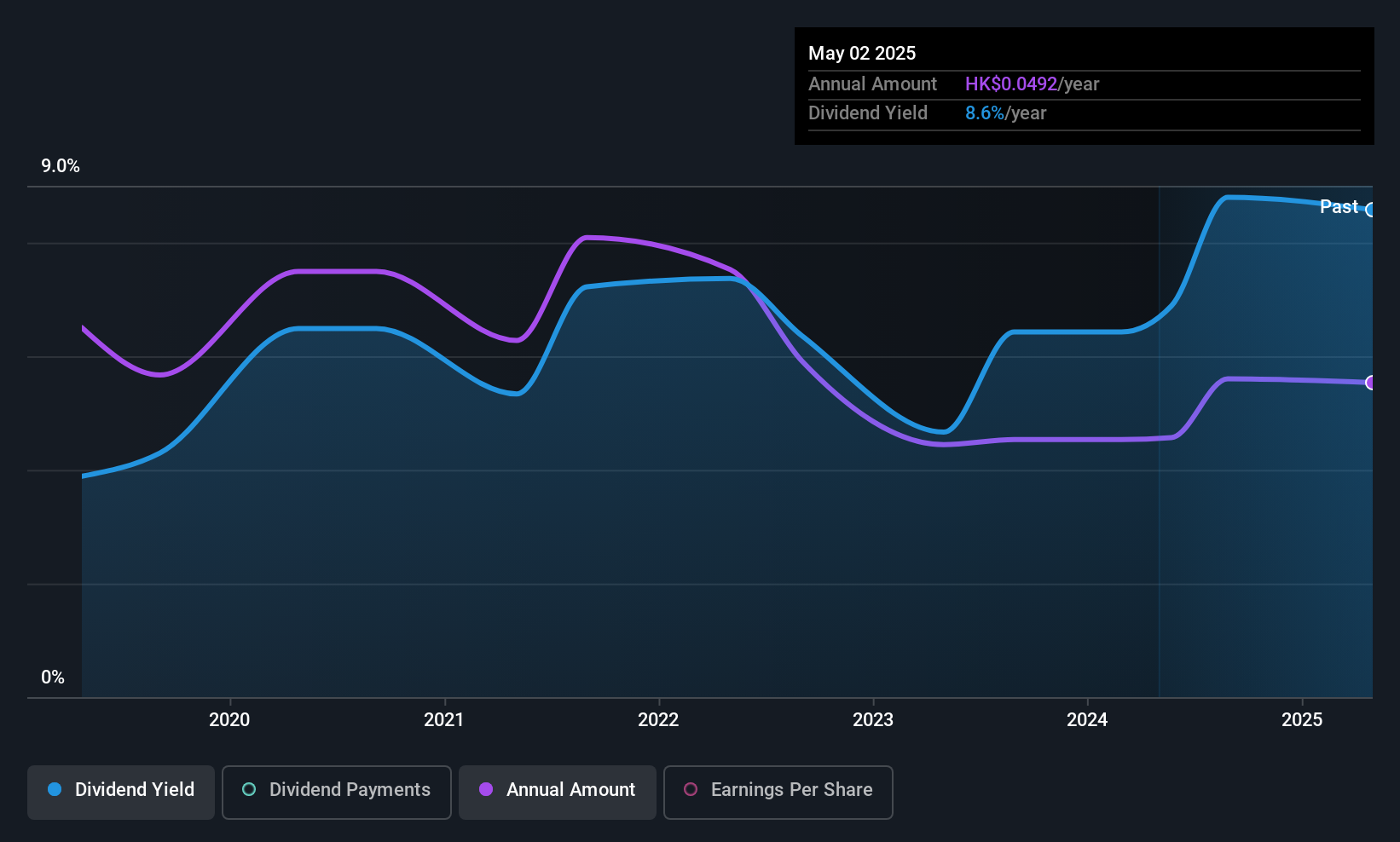The height and width of the screenshot is (842, 1400).
Task: Click the 2023 x-axis label
Action: click(x=873, y=719)
